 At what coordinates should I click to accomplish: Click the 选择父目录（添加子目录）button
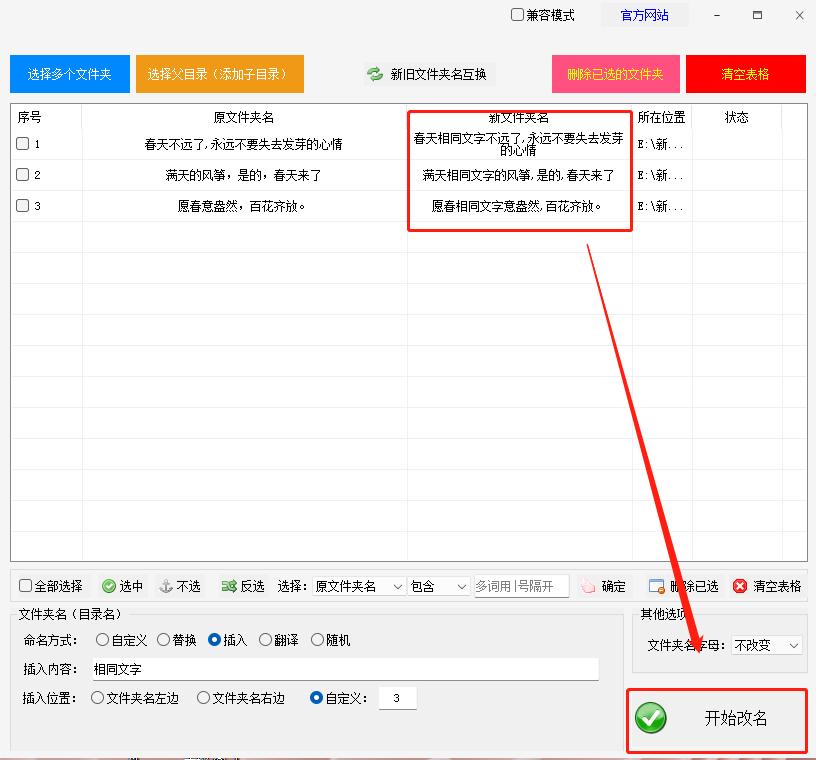tap(219, 73)
